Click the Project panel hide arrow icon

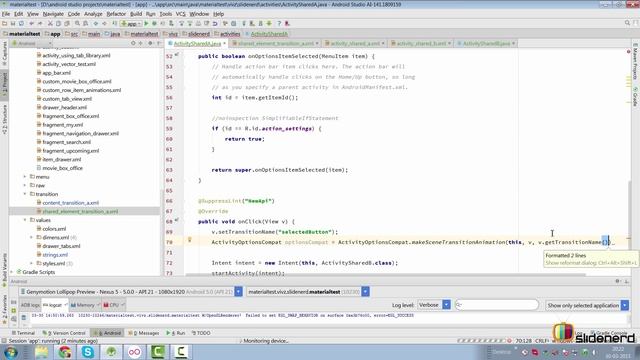point(158,43)
